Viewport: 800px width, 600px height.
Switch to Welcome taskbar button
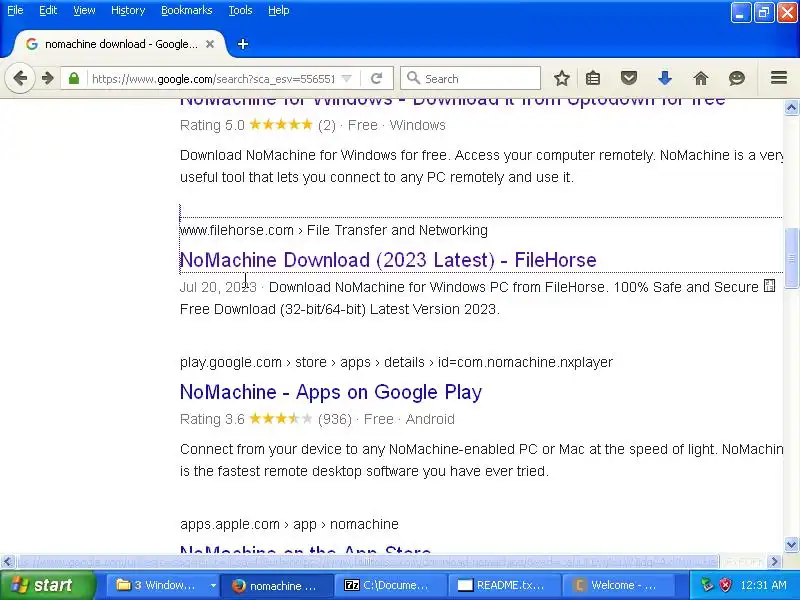pos(616,585)
